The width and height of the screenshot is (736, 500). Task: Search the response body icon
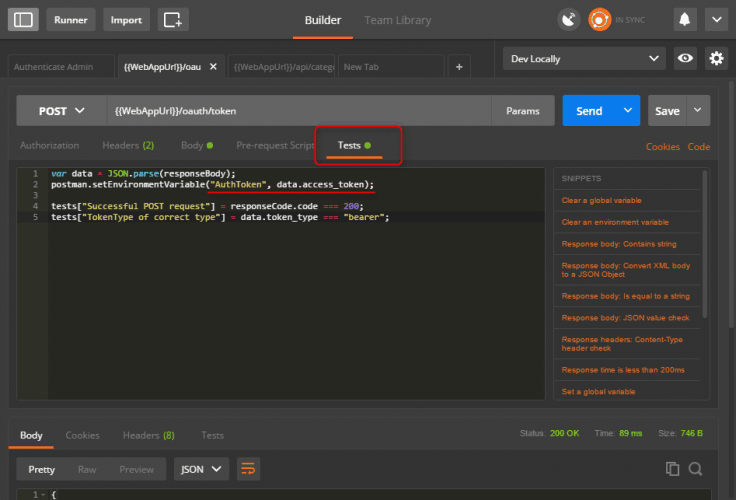coord(696,468)
